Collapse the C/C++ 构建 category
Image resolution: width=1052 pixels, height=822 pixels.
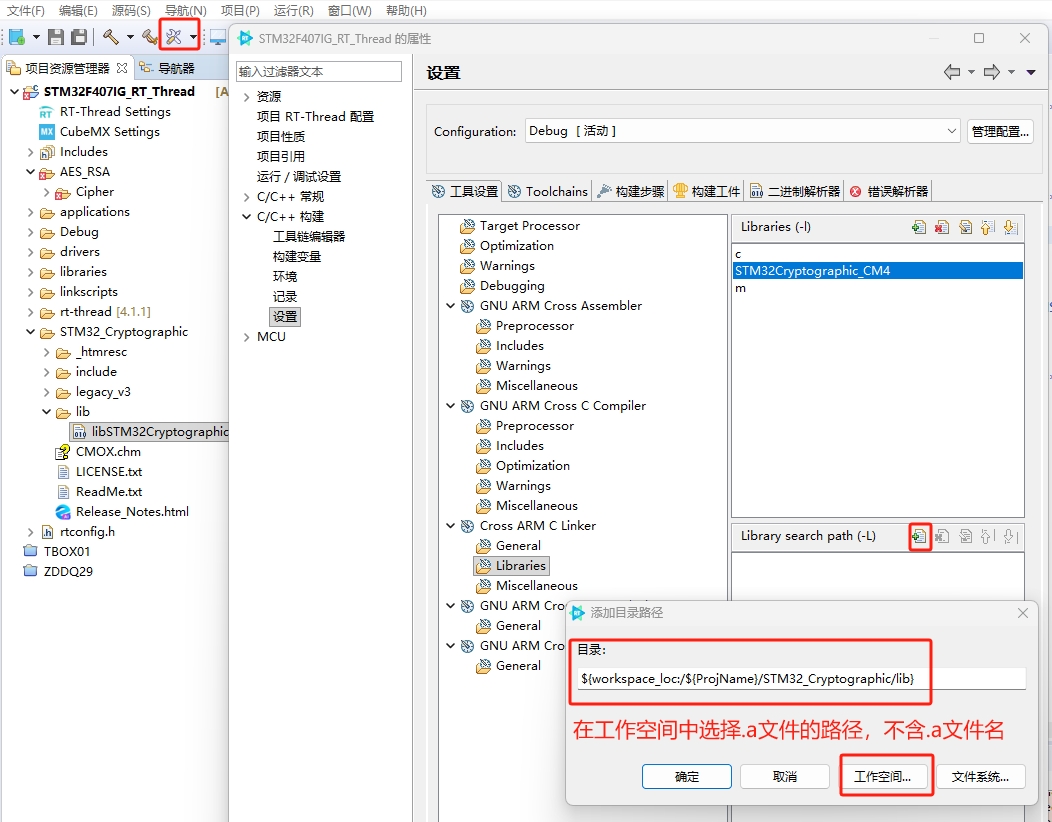pyautogui.click(x=246, y=217)
